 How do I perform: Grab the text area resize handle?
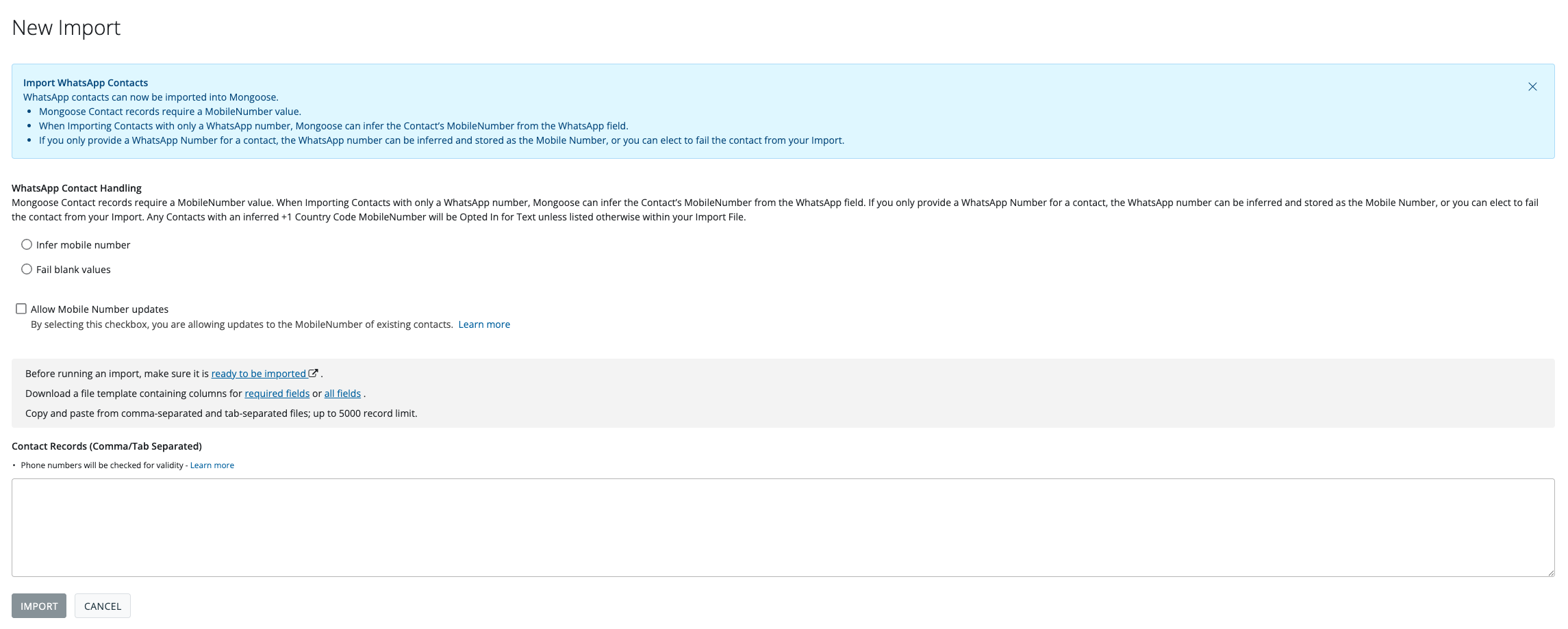[1550, 573]
